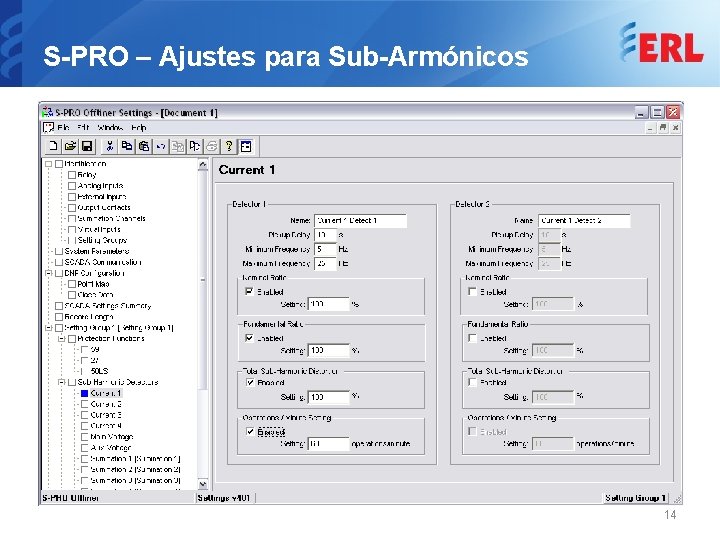Click the last toolbar icon after Help
This screenshot has width=720, height=540.
point(246,146)
